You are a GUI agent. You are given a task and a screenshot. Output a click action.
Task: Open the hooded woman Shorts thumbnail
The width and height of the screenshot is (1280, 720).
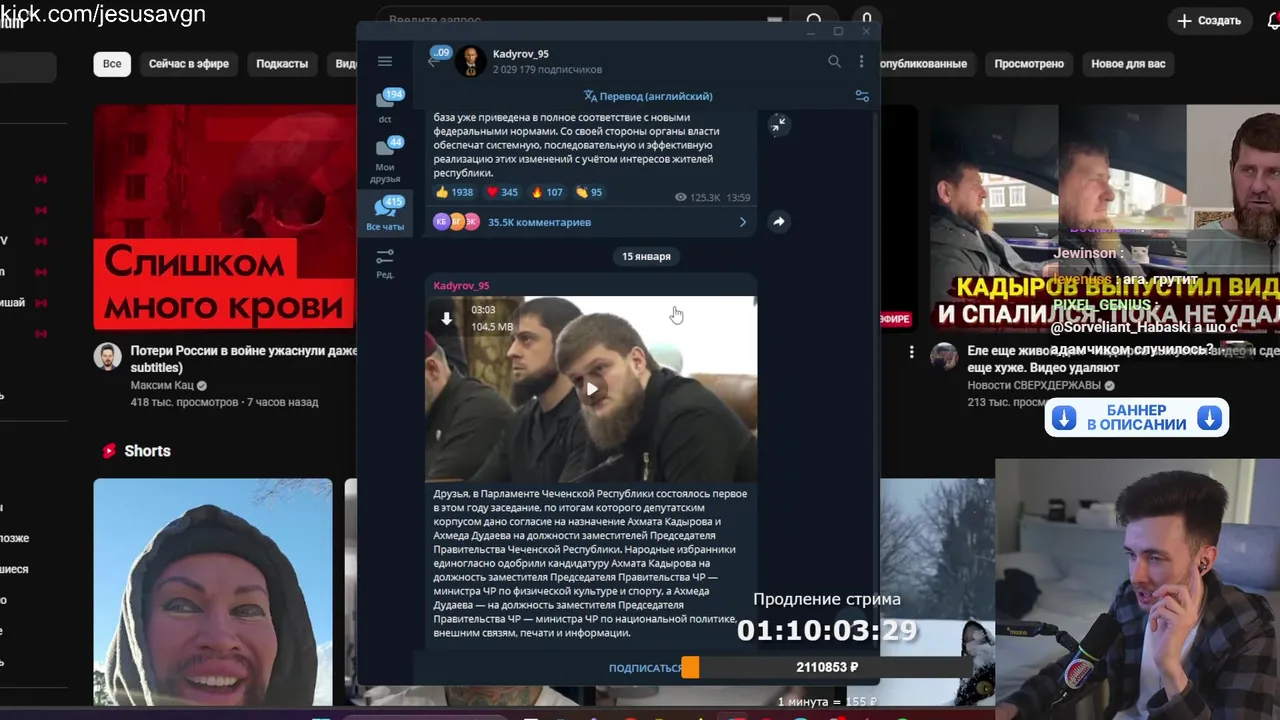tap(213, 592)
